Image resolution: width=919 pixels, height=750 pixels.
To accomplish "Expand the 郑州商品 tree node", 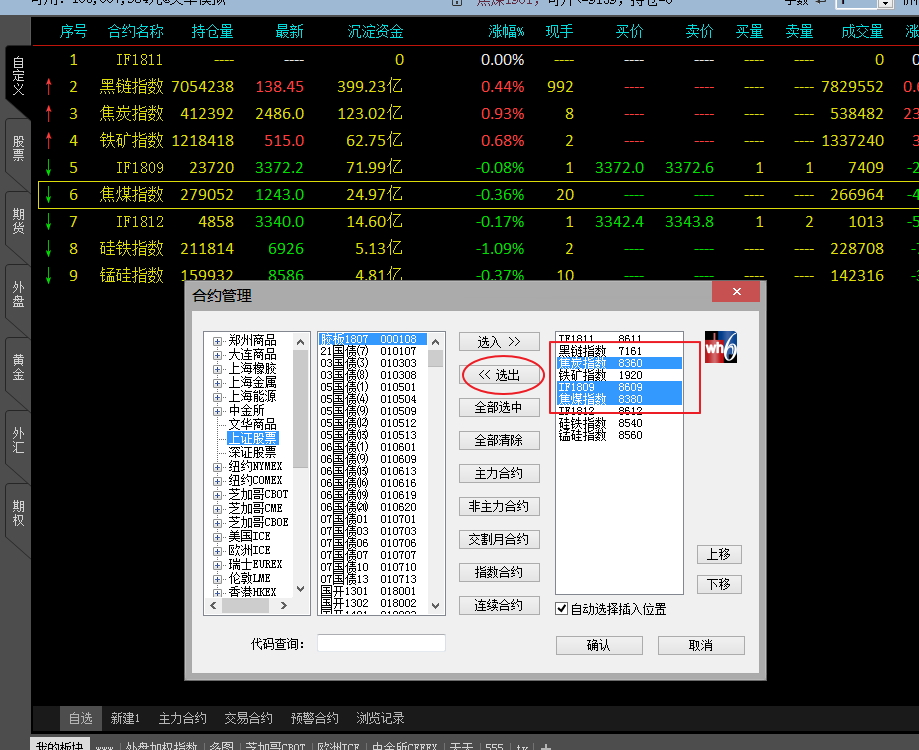I will click(x=218, y=341).
